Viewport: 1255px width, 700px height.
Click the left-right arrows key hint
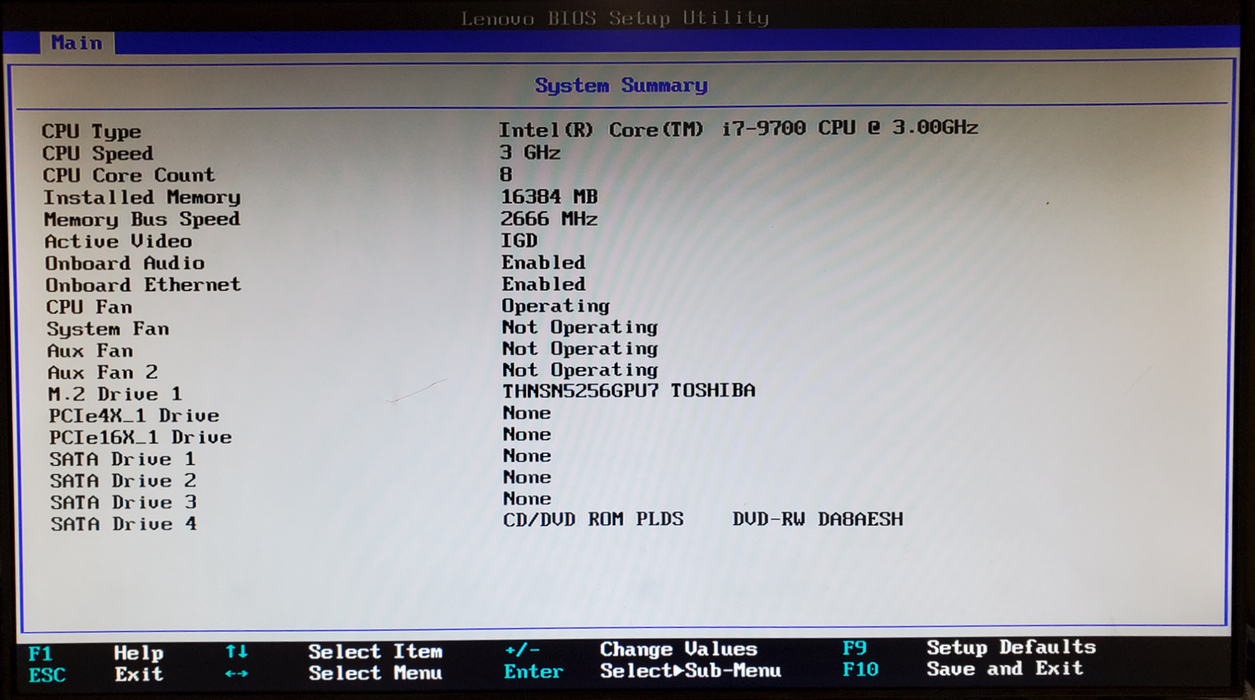[236, 674]
